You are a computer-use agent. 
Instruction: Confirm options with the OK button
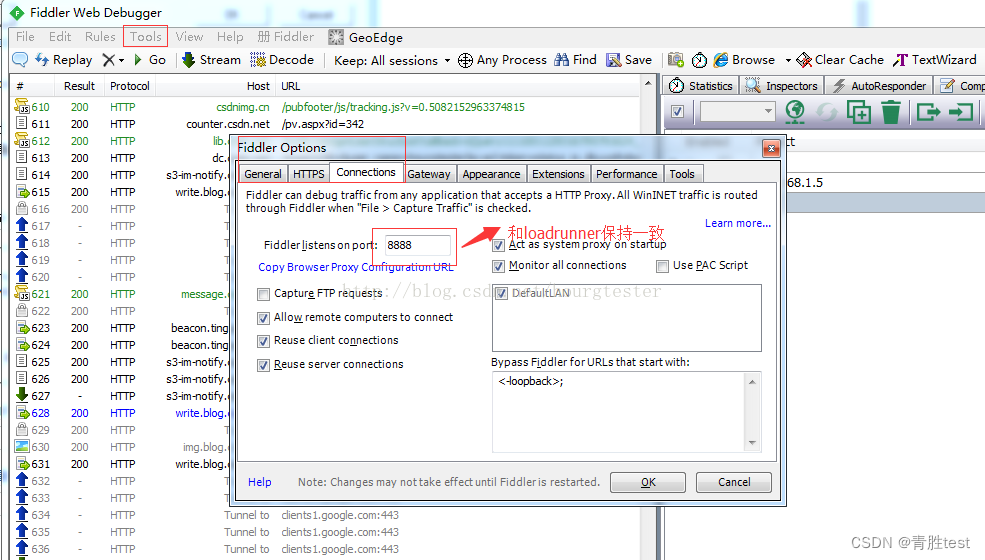point(648,482)
